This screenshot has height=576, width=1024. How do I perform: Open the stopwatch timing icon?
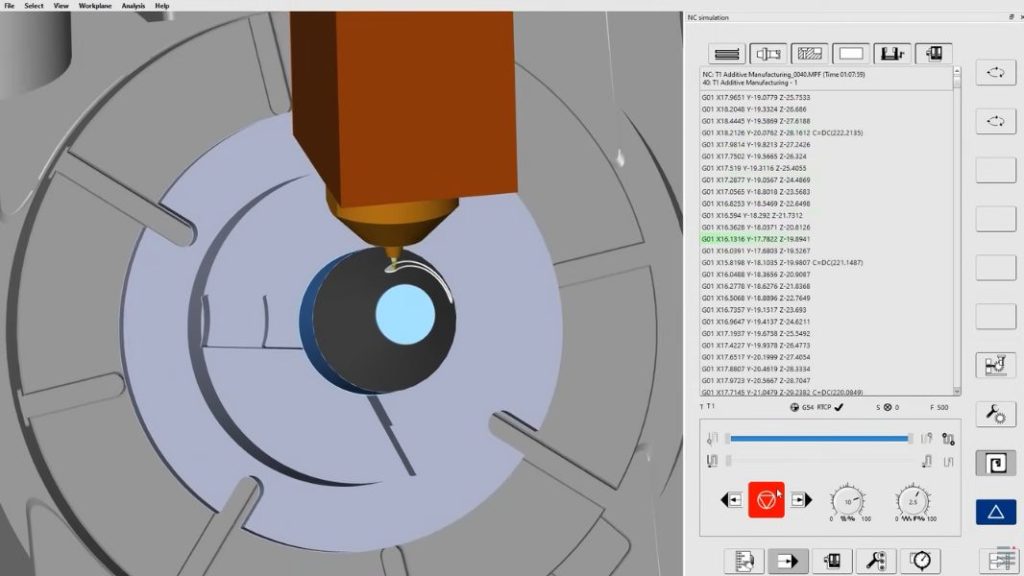click(921, 561)
